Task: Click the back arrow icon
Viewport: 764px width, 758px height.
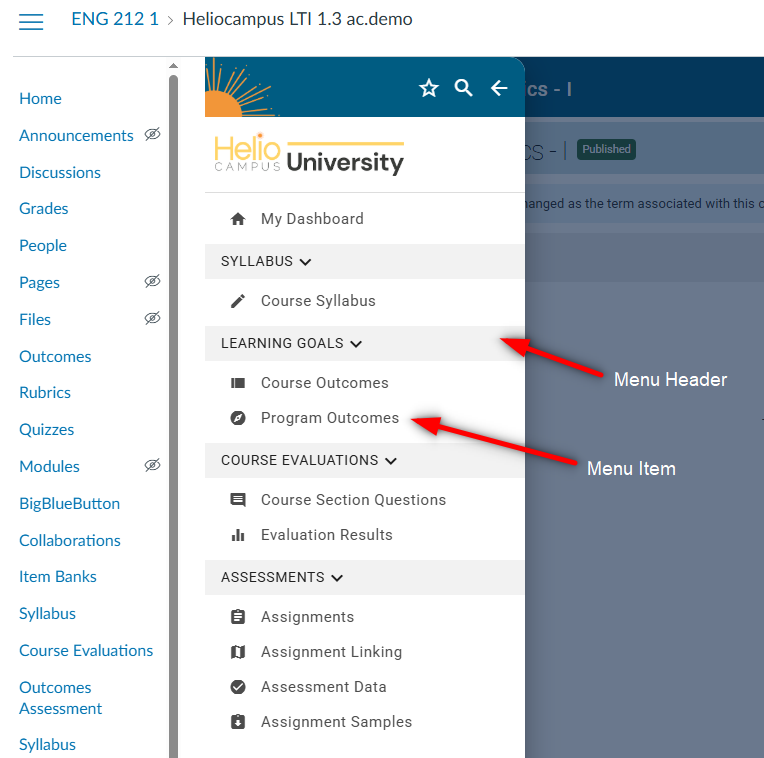Action: point(499,89)
